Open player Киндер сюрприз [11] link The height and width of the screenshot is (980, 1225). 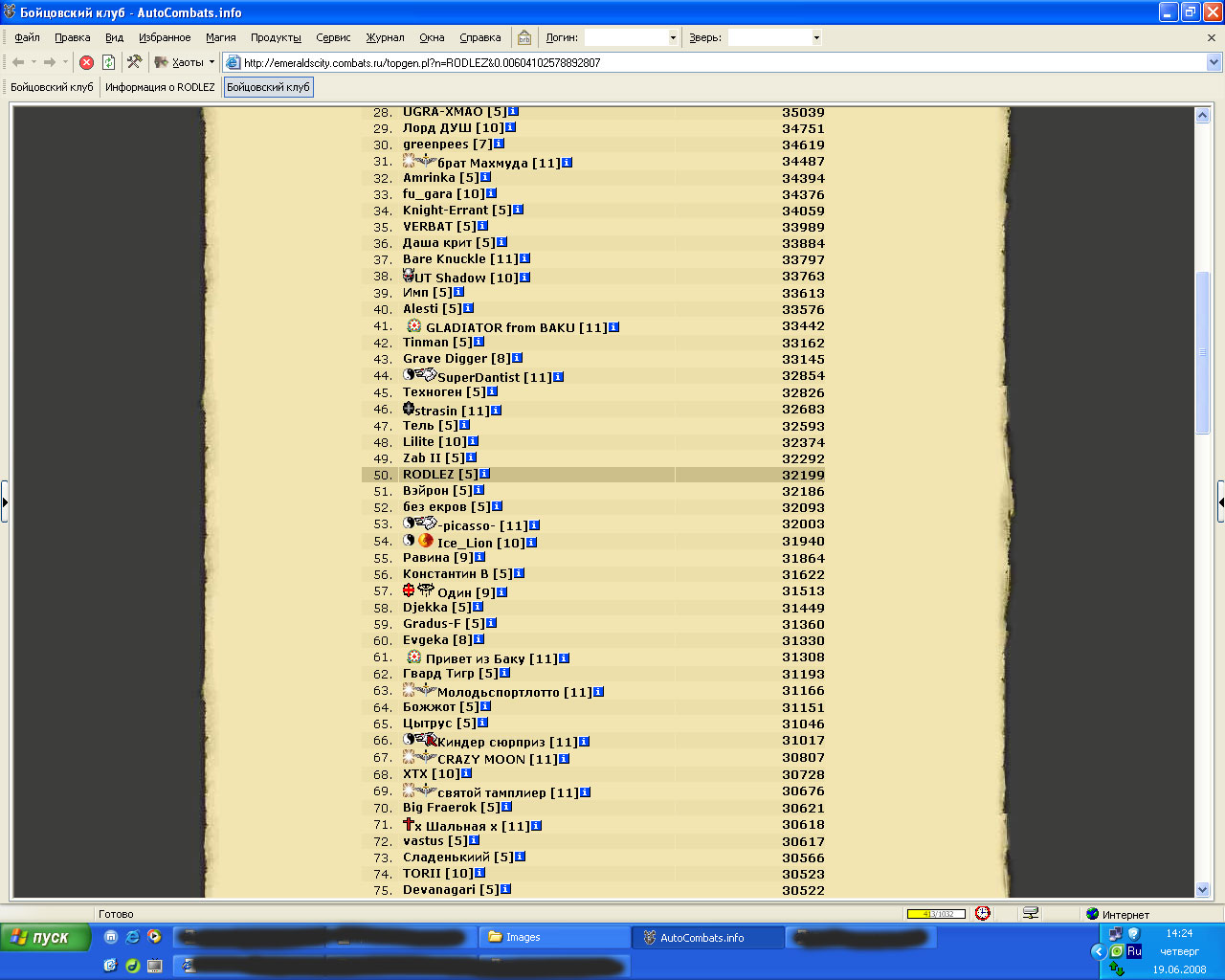pos(507,742)
